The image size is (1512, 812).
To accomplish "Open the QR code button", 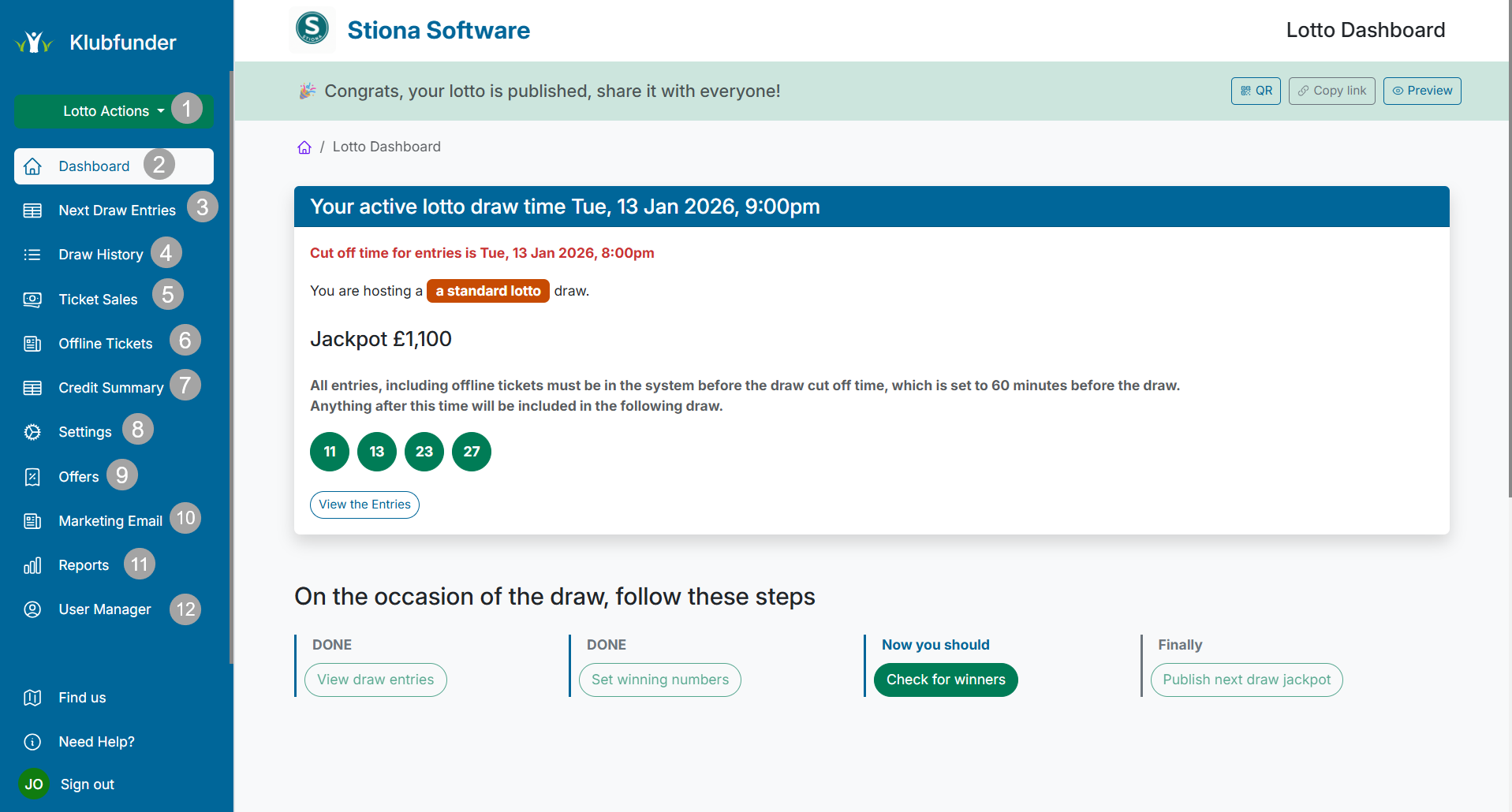I will coord(1256,91).
